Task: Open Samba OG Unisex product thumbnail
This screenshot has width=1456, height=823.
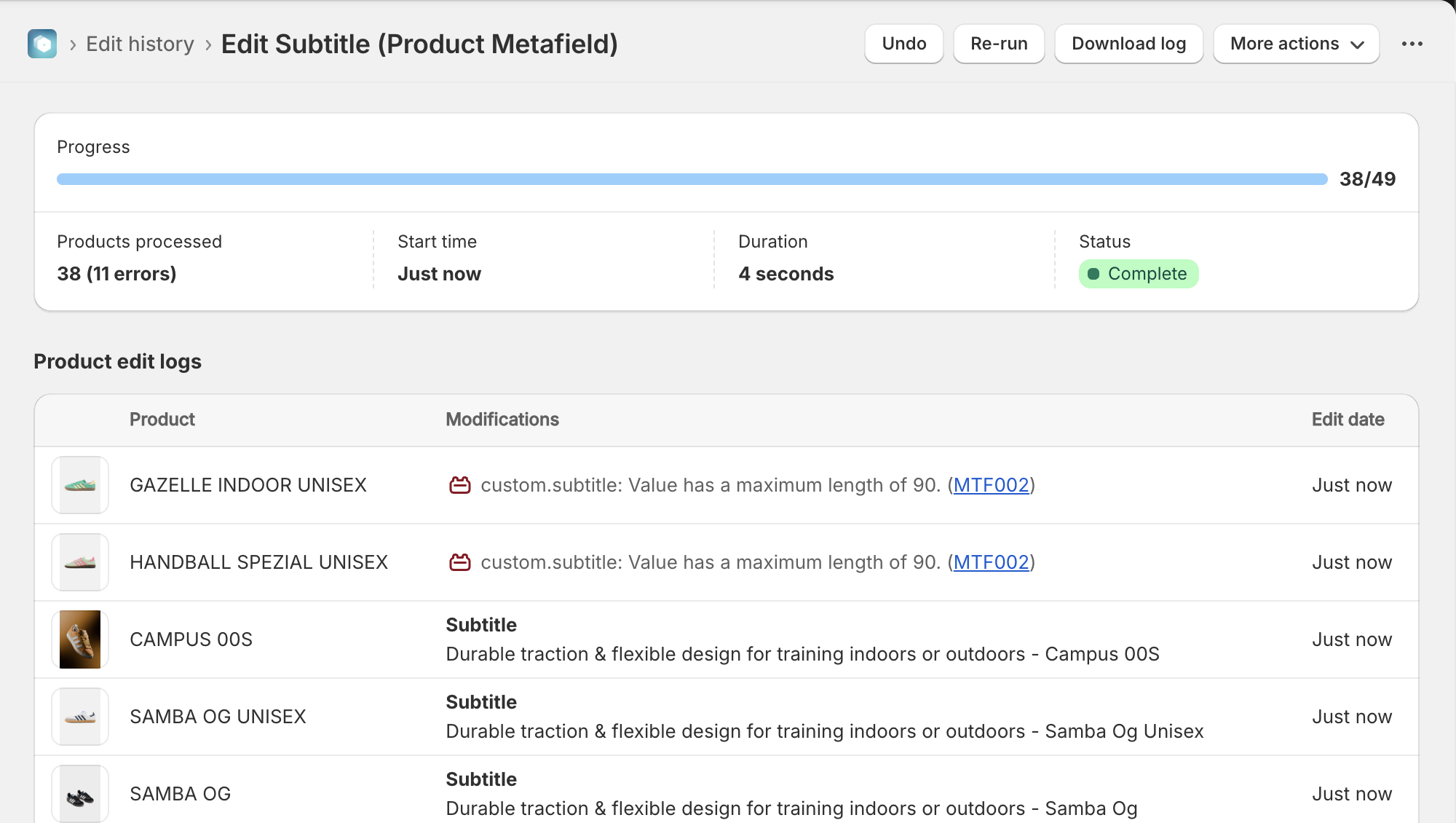Action: click(x=80, y=717)
